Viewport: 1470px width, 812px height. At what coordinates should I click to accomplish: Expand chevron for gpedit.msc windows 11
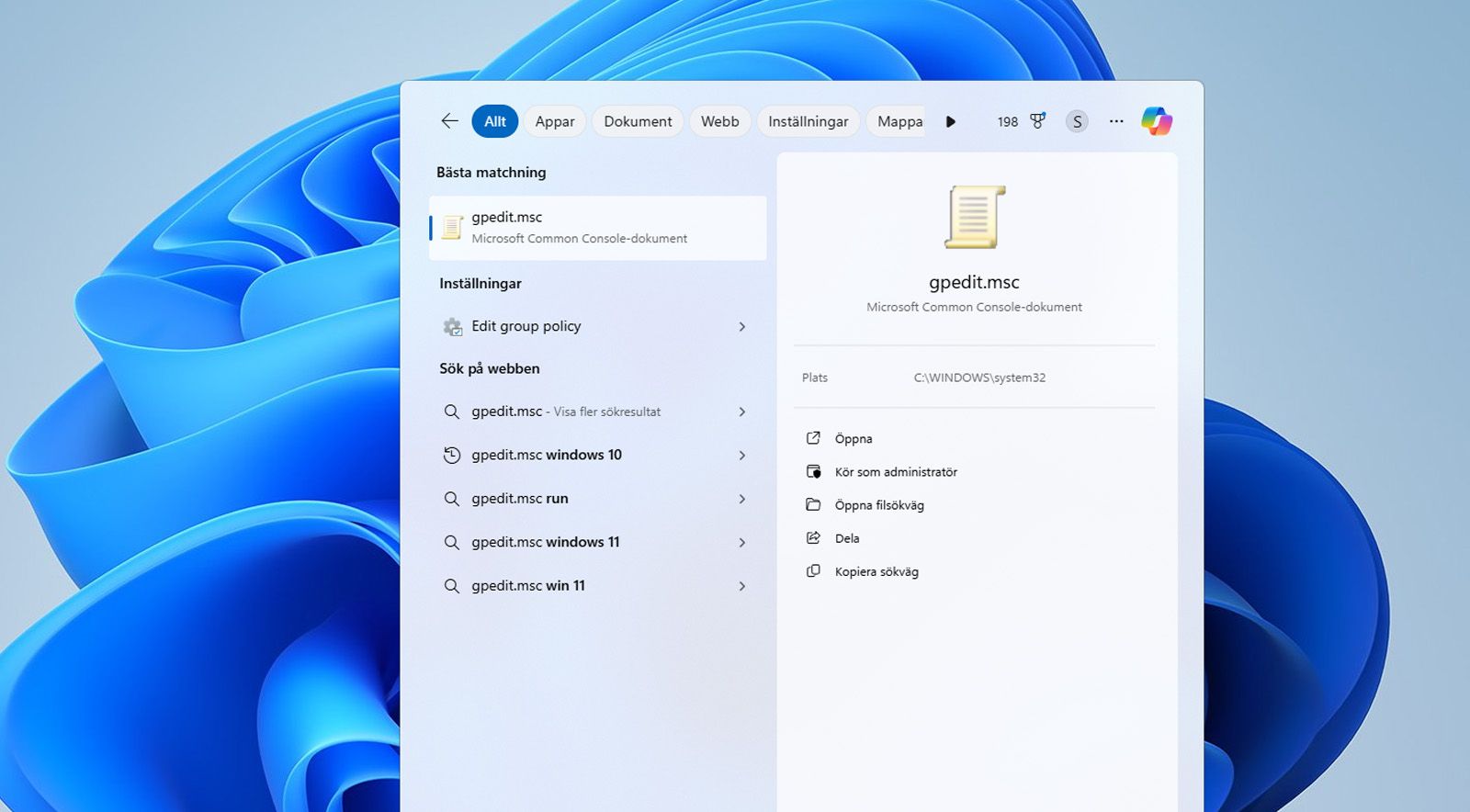click(x=742, y=542)
